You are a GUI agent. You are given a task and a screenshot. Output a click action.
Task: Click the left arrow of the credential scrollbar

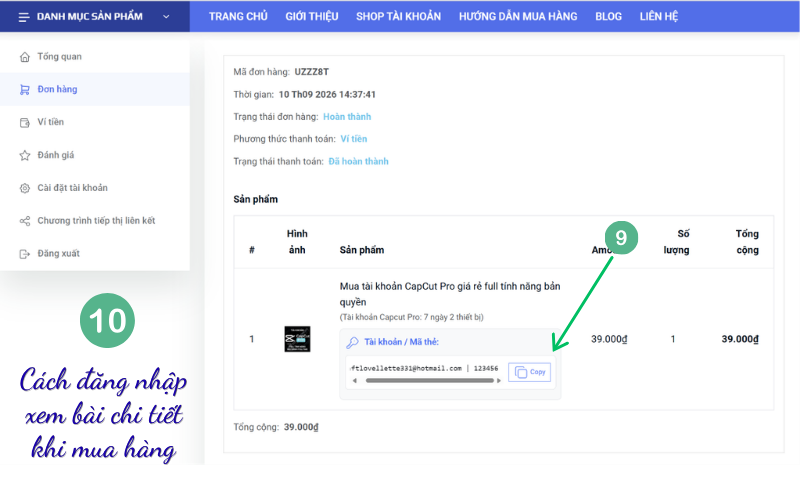point(355,381)
